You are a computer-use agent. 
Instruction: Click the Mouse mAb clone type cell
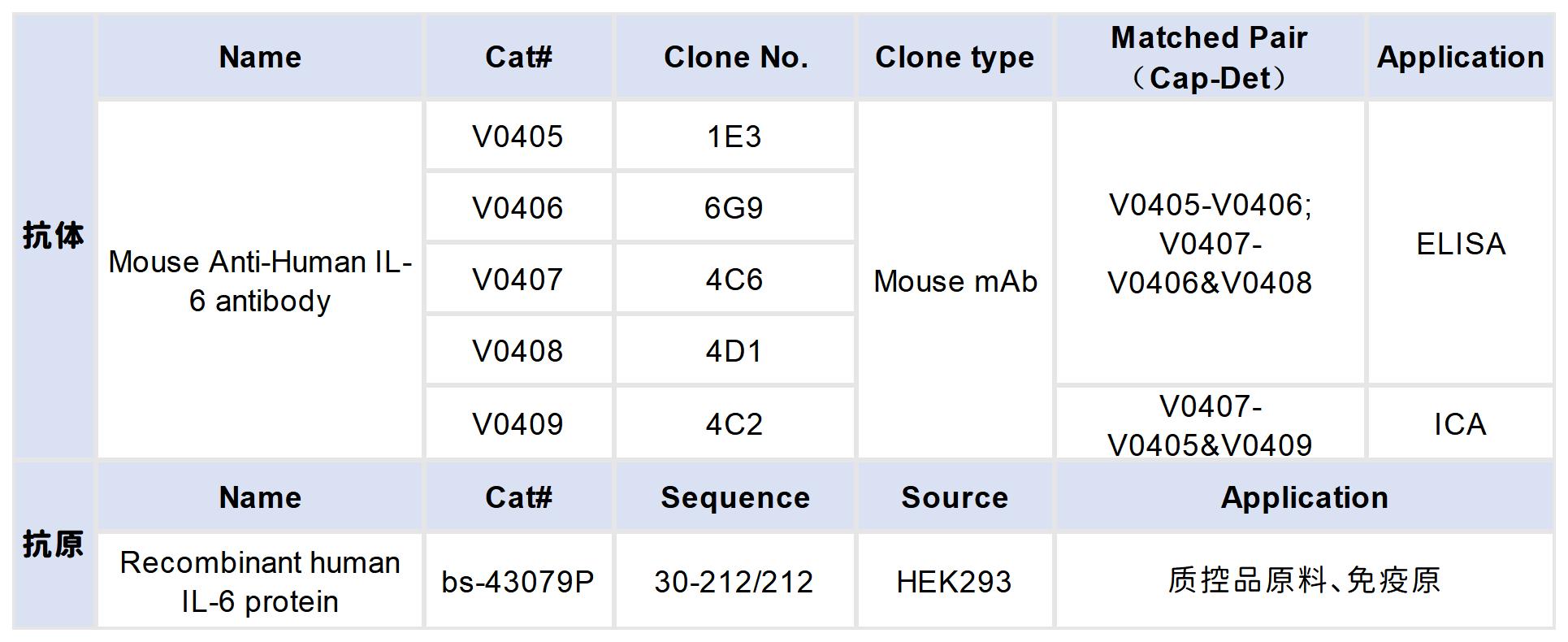click(x=955, y=281)
